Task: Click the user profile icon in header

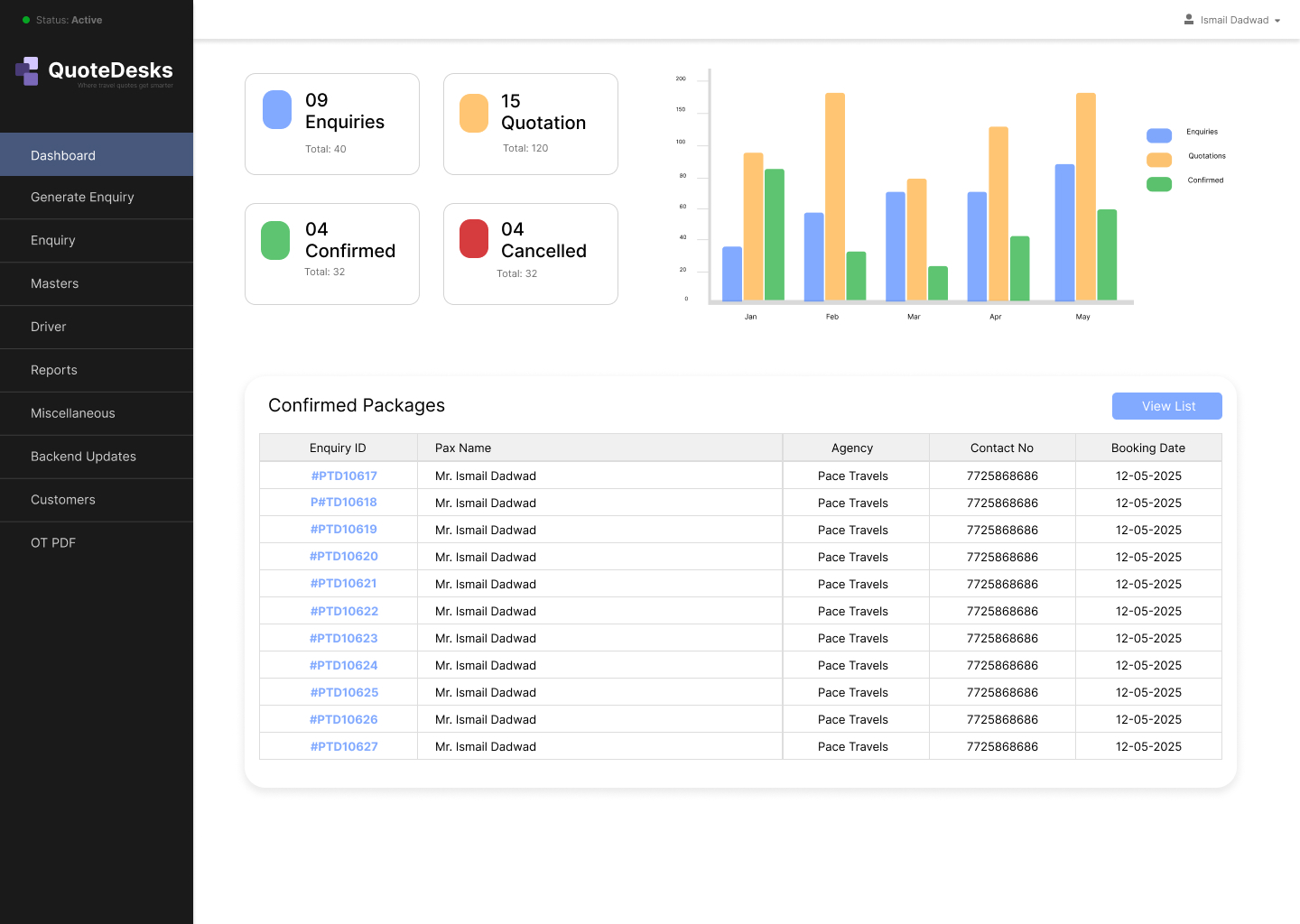Action: tap(1189, 19)
